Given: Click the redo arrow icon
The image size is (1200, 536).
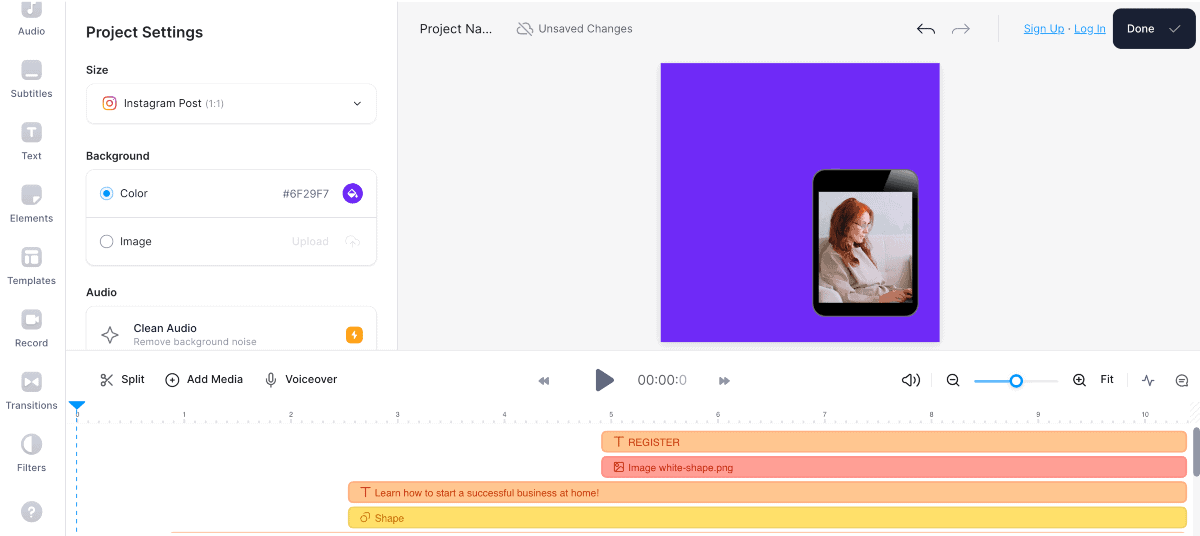Looking at the screenshot, I should pos(961,29).
